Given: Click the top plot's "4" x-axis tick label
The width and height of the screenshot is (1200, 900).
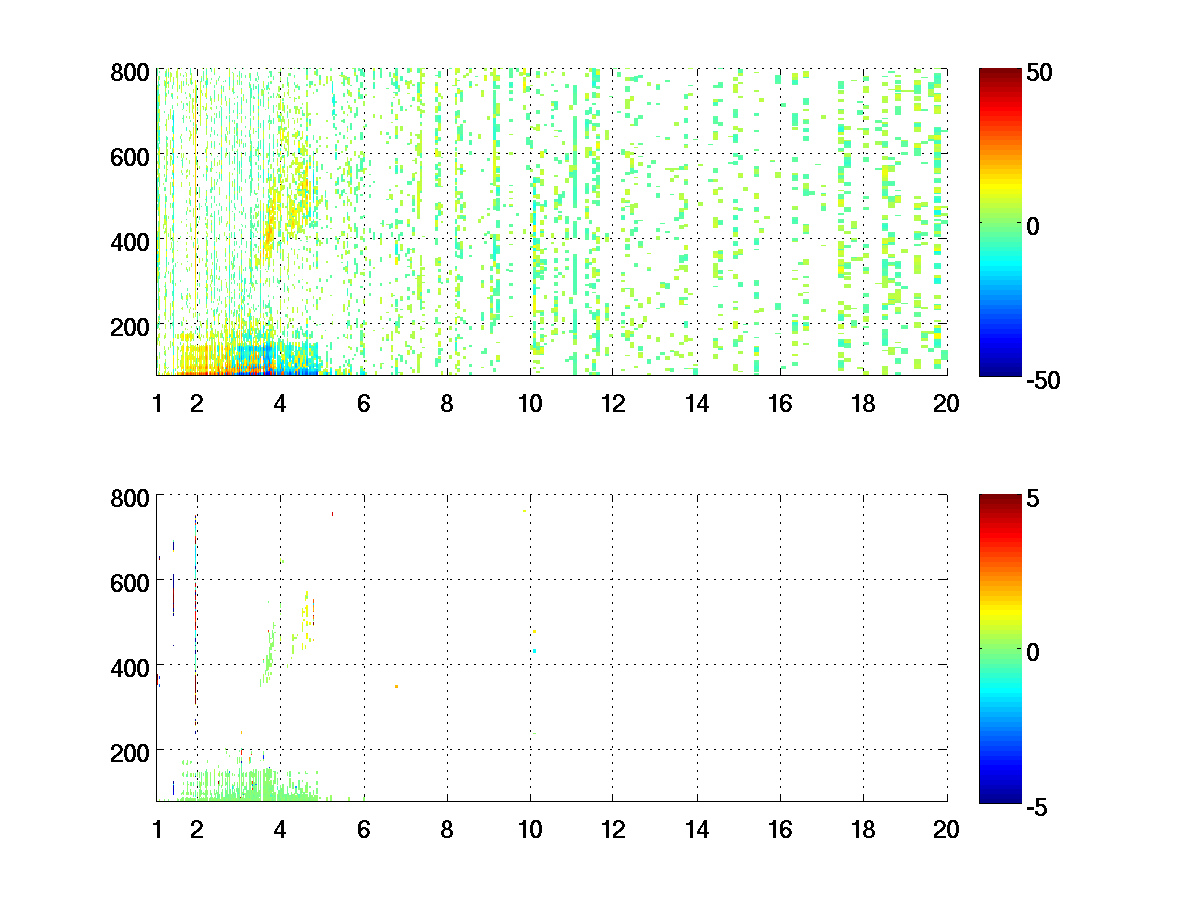Looking at the screenshot, I should [x=280, y=404].
